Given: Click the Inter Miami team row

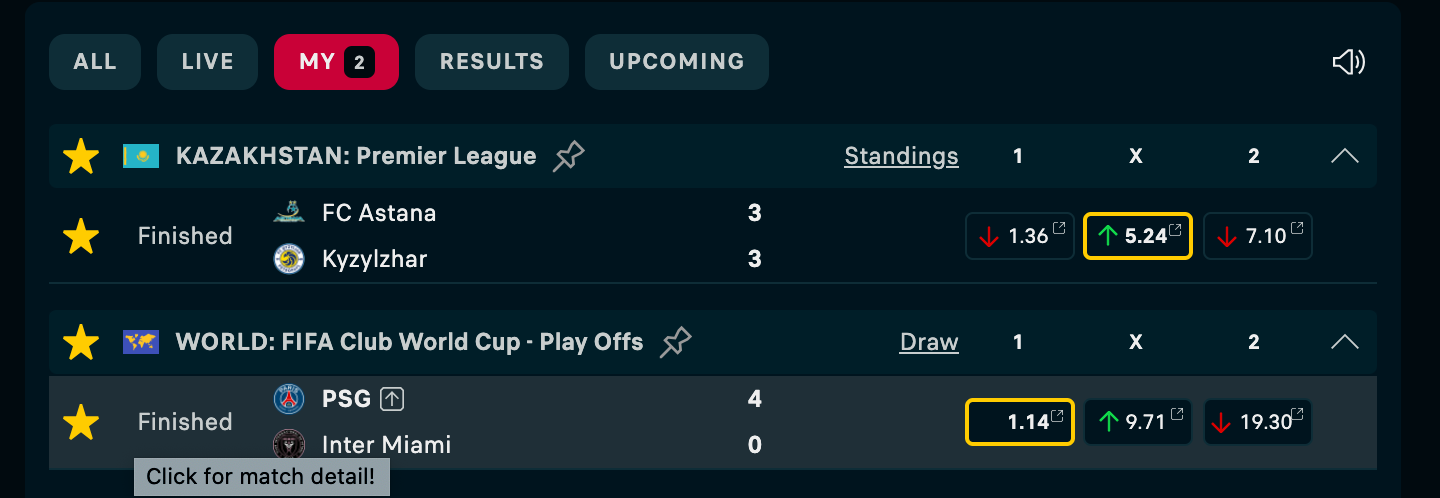Looking at the screenshot, I should coord(518,445).
